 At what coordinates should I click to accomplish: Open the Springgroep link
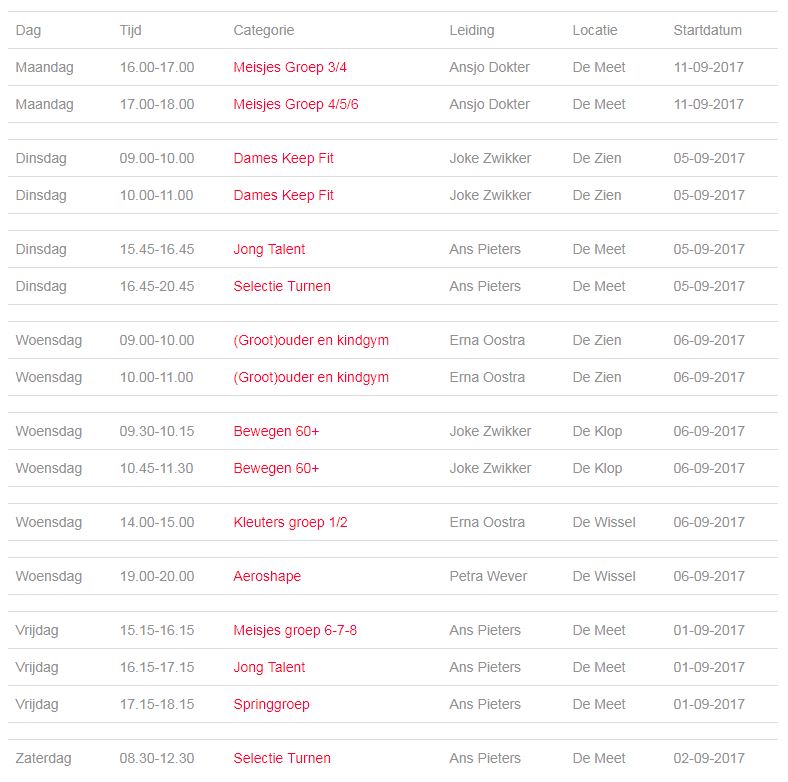coord(271,705)
